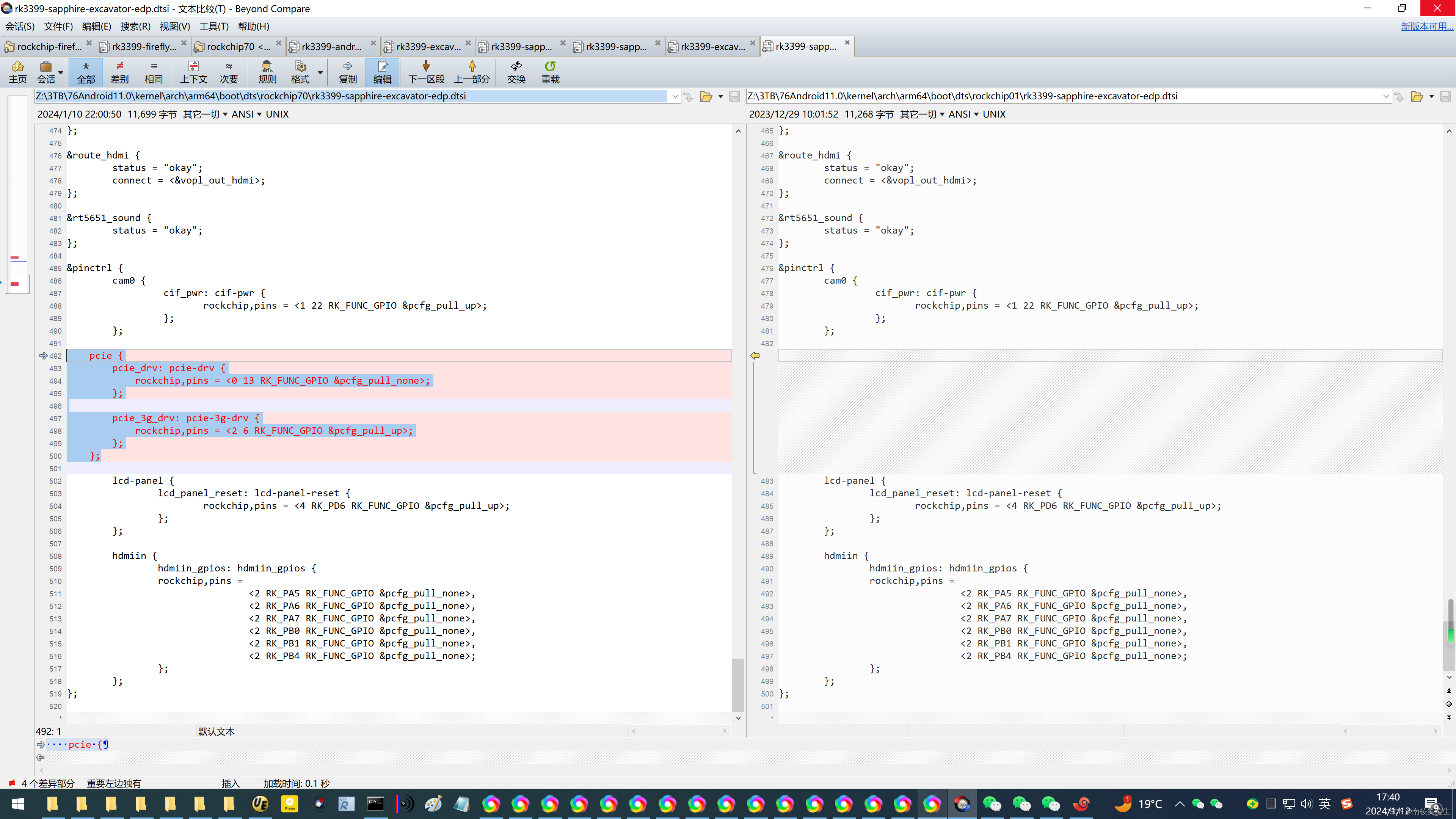
Task: Click the new version available (新版本可用) link
Action: point(1426,27)
